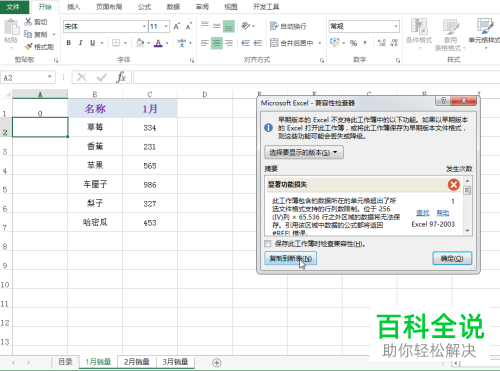The image size is (500, 371).
Task: Open Conditional Formatting (条件格式)
Action: pos(419,35)
